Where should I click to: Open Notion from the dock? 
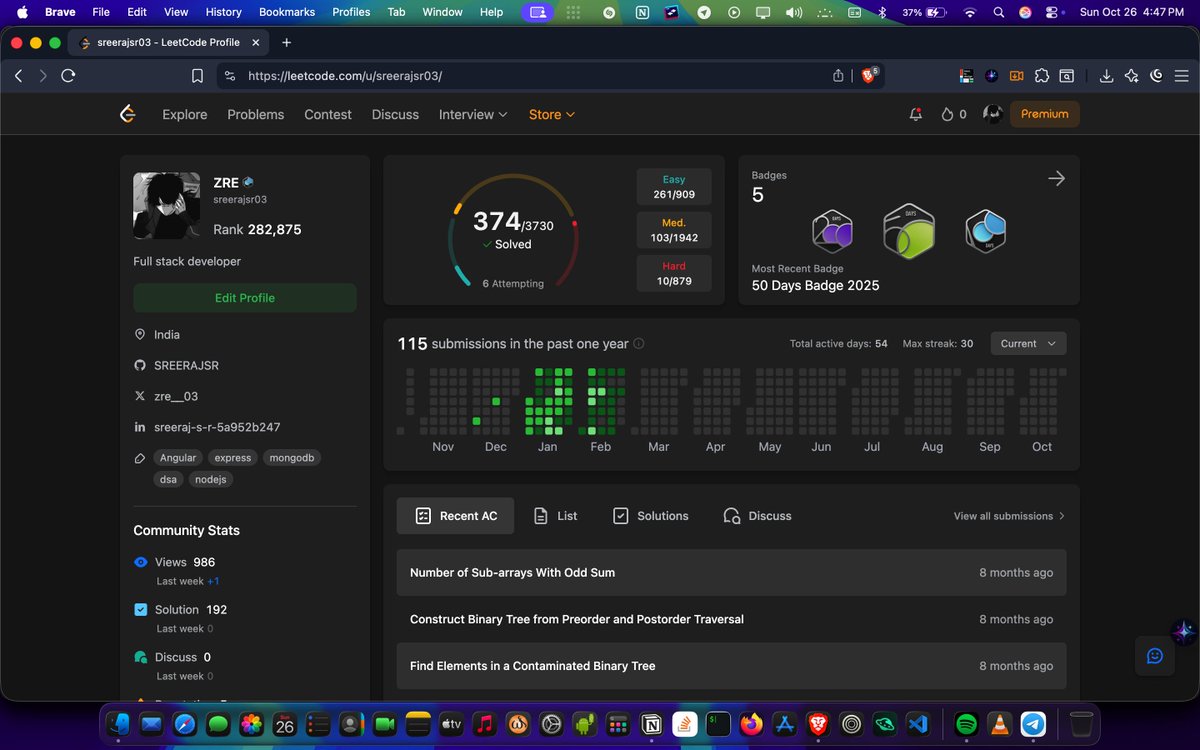click(651, 723)
